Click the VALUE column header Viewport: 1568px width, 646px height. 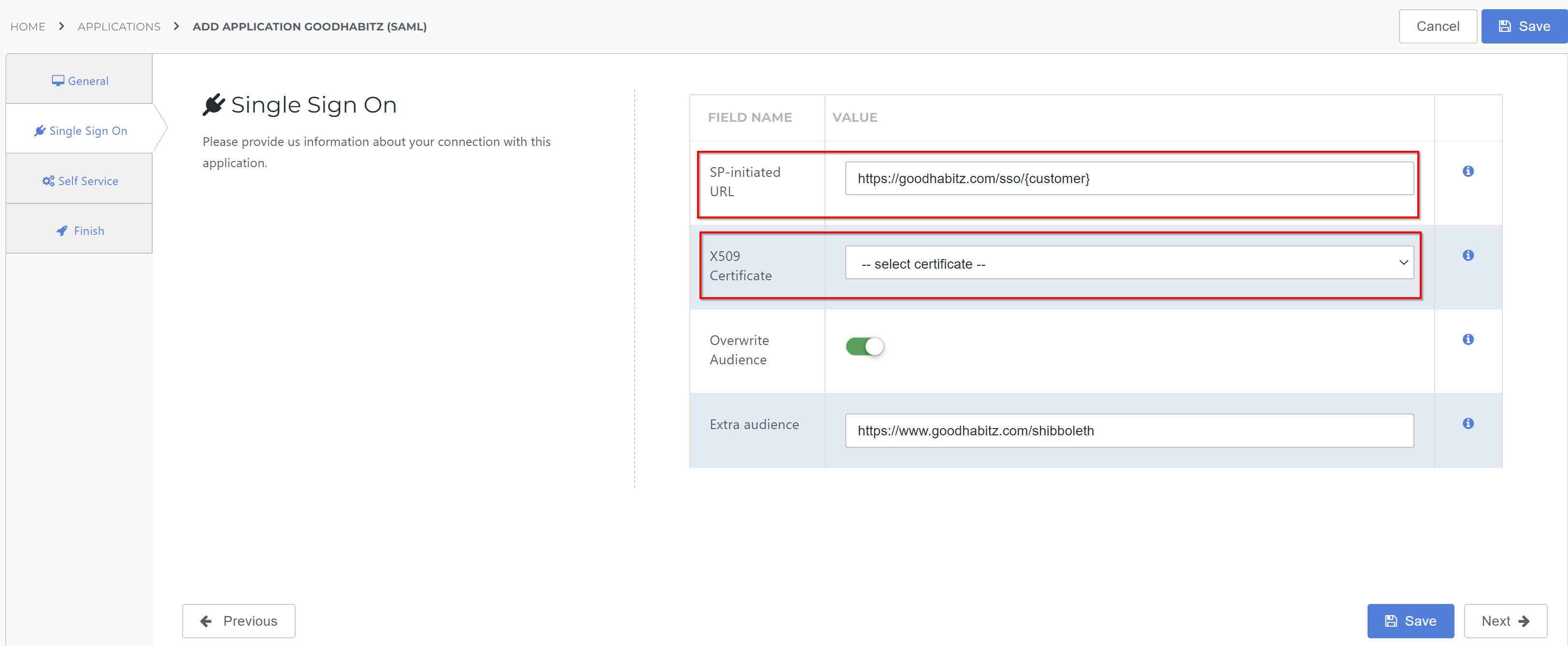(855, 117)
